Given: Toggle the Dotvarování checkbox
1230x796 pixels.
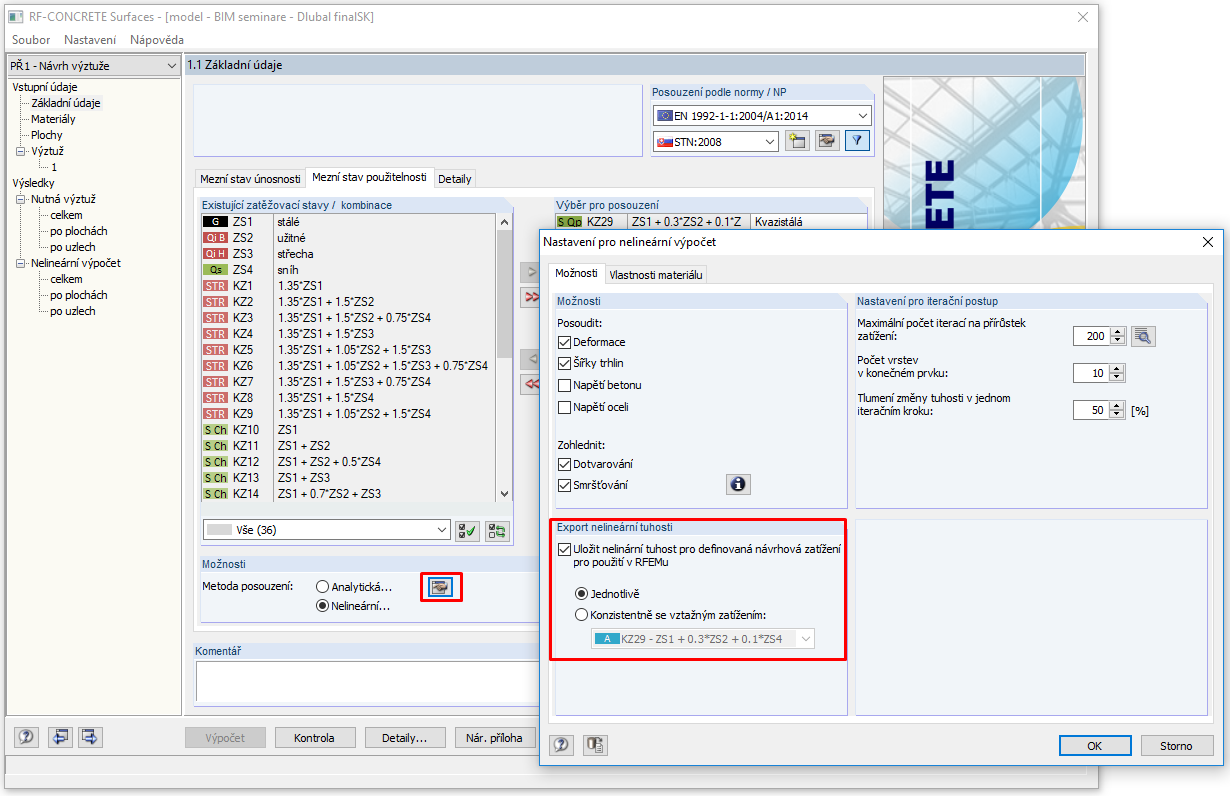Looking at the screenshot, I should [x=565, y=464].
